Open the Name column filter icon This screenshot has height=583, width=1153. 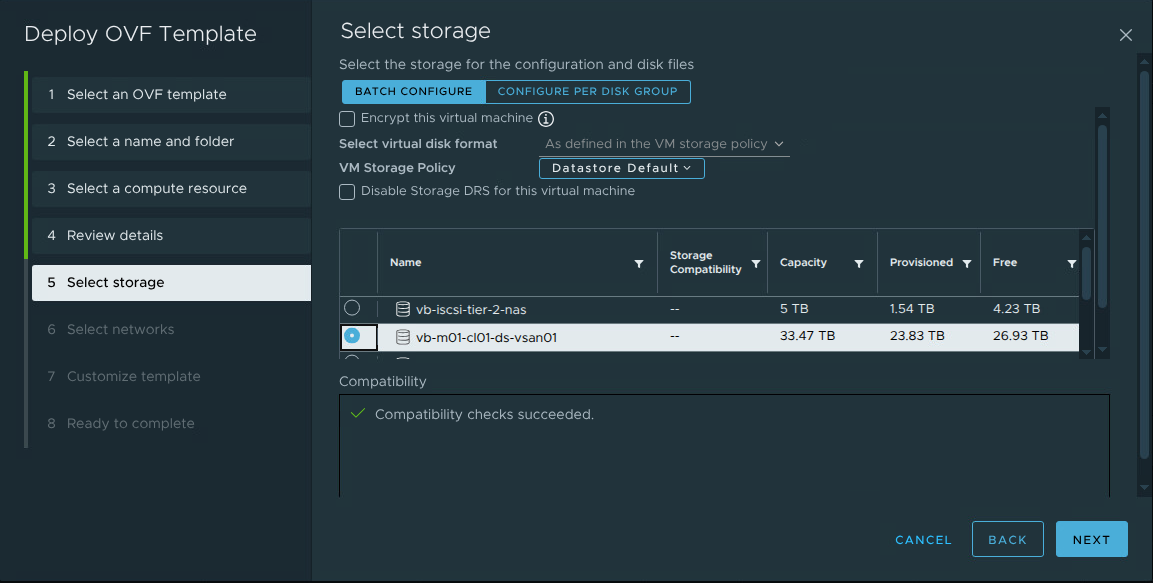point(639,264)
